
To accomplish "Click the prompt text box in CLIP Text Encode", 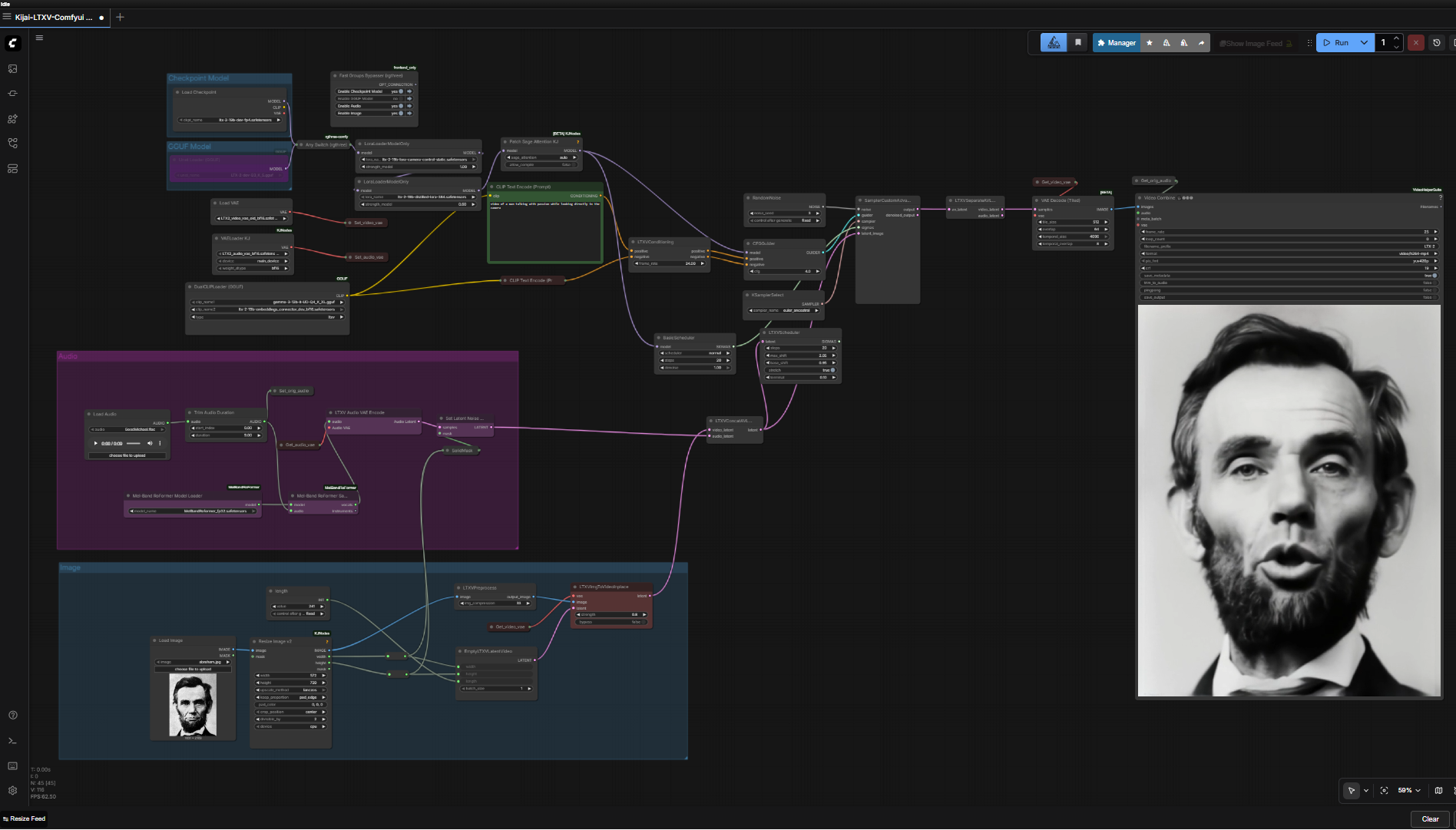I will click(545, 230).
